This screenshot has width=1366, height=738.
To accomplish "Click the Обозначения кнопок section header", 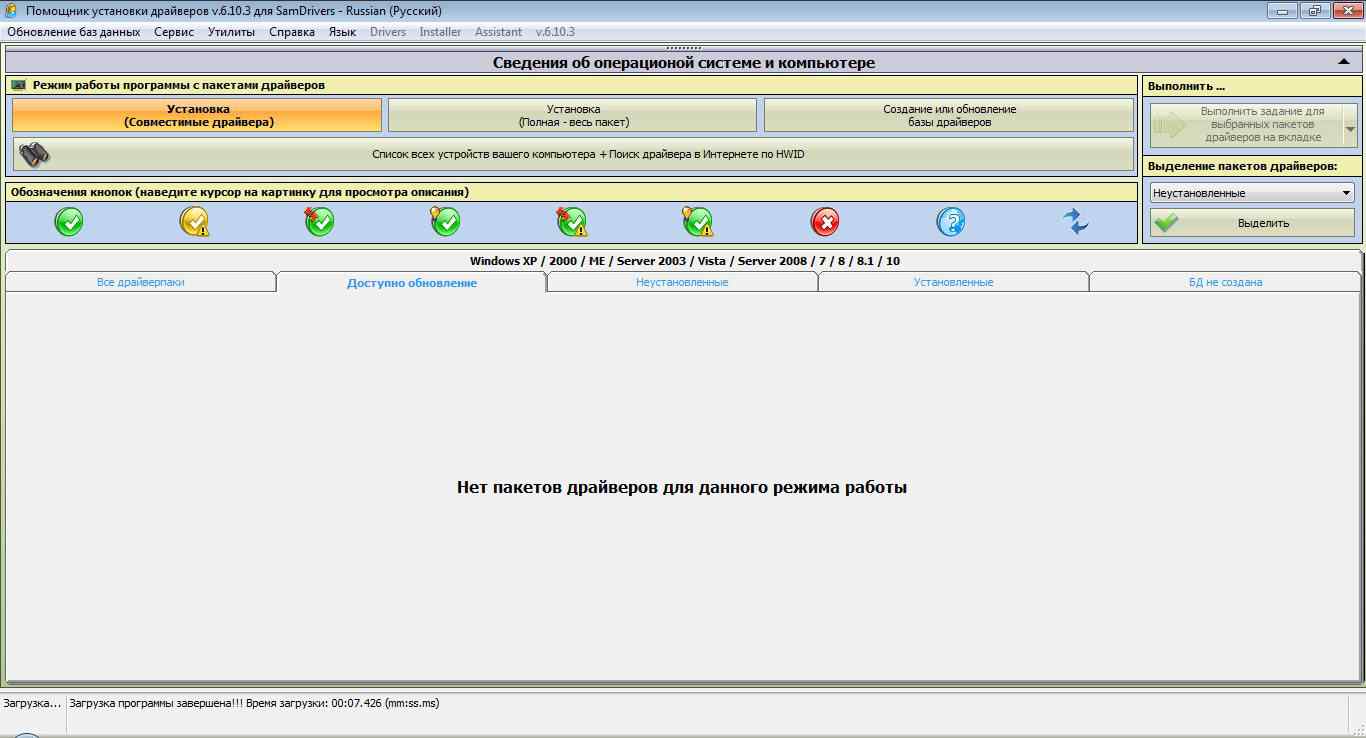I will pyautogui.click(x=571, y=191).
